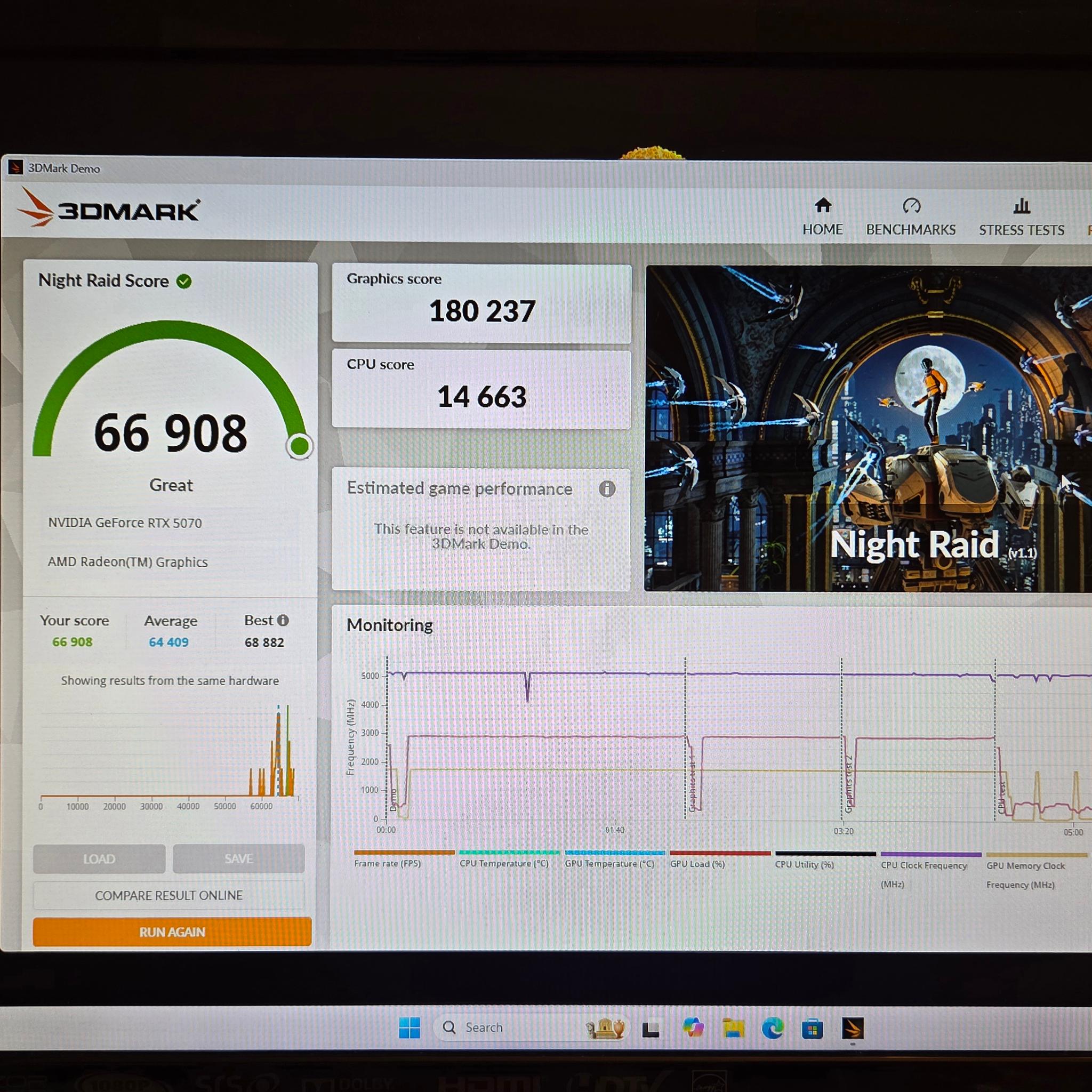Click the 3DMark Demo title bar icon
The height and width of the screenshot is (1092, 1092).
15,167
